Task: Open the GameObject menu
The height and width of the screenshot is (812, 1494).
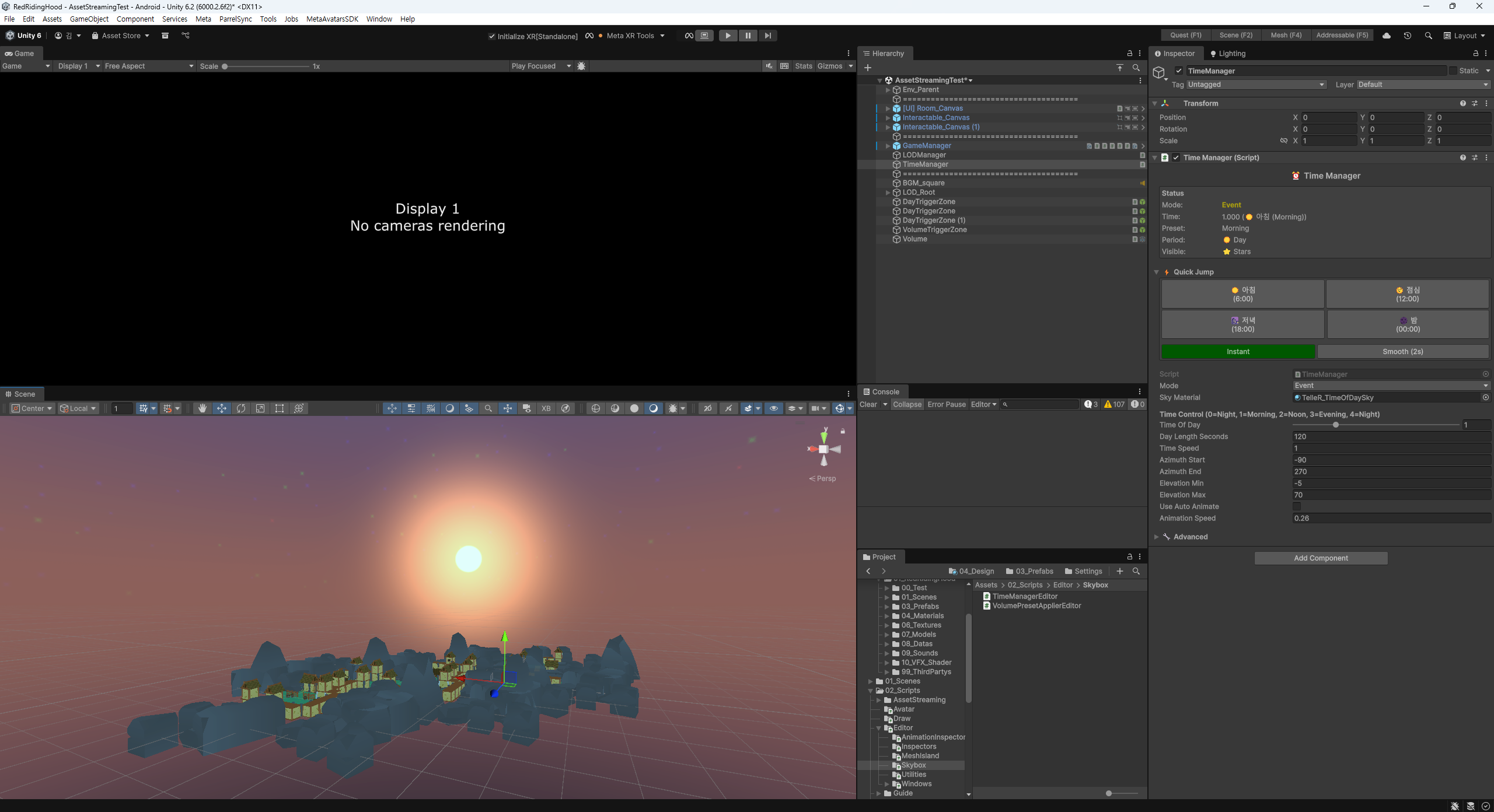Action: coord(89,19)
